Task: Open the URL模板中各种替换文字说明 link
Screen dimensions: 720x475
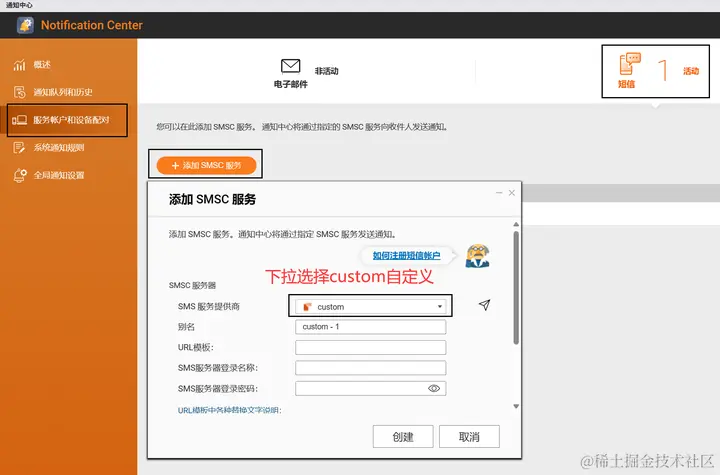Action: [x=229, y=410]
